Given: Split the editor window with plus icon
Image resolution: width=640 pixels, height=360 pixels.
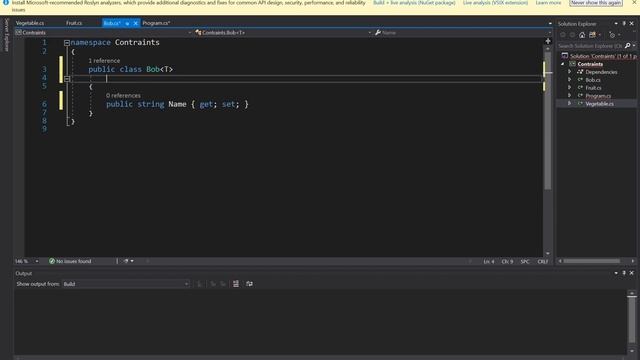Looking at the screenshot, I should pos(548,41).
